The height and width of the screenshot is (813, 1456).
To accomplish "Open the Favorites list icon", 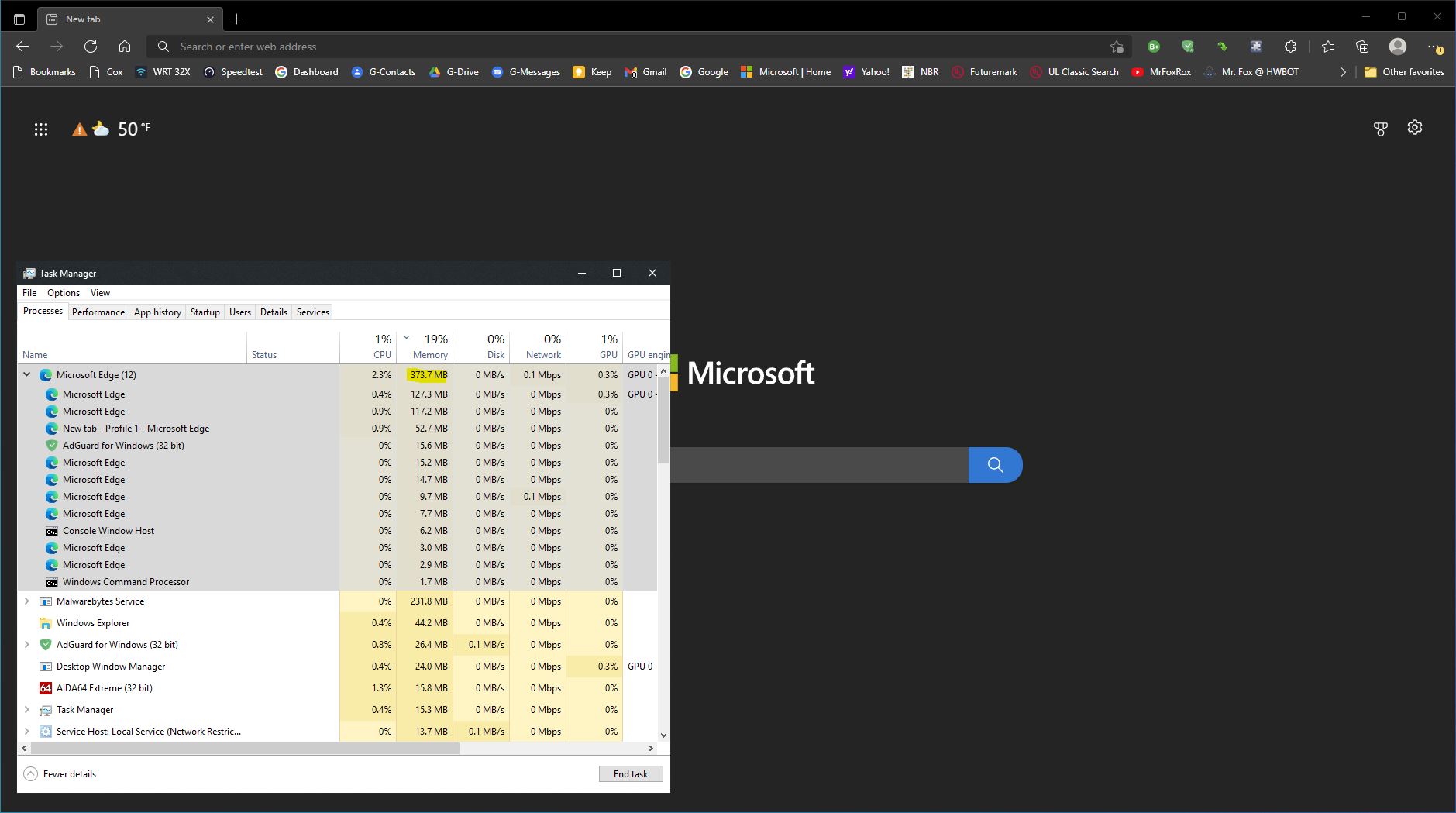I will (1328, 47).
